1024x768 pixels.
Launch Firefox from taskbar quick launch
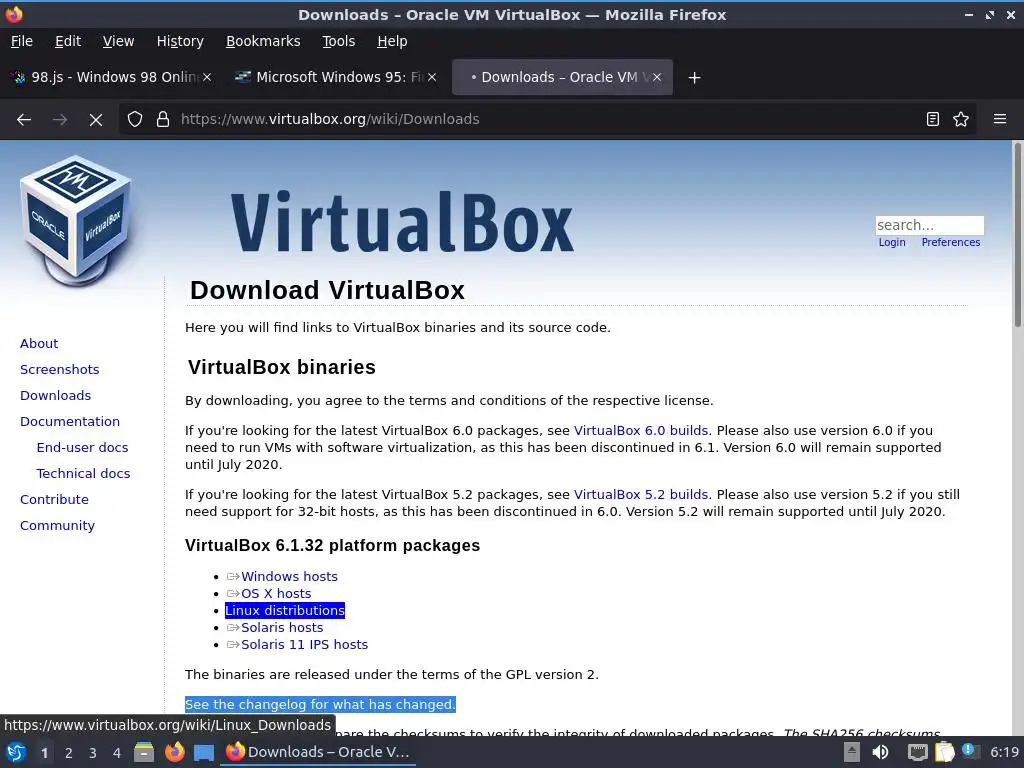coord(174,752)
